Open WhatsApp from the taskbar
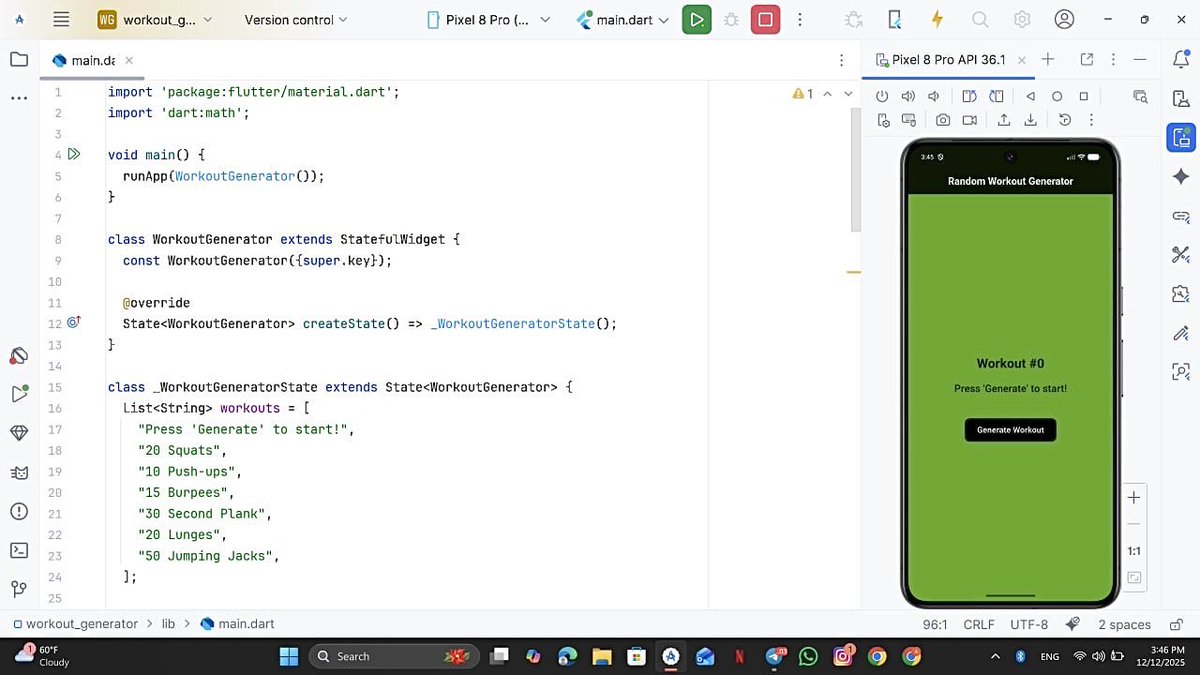 [808, 656]
